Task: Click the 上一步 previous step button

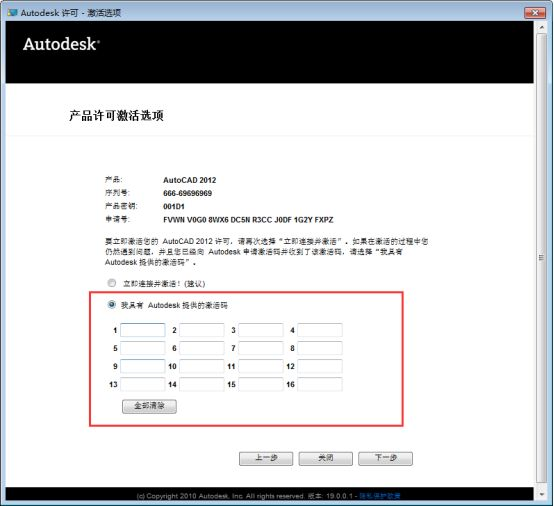Action: [266, 458]
